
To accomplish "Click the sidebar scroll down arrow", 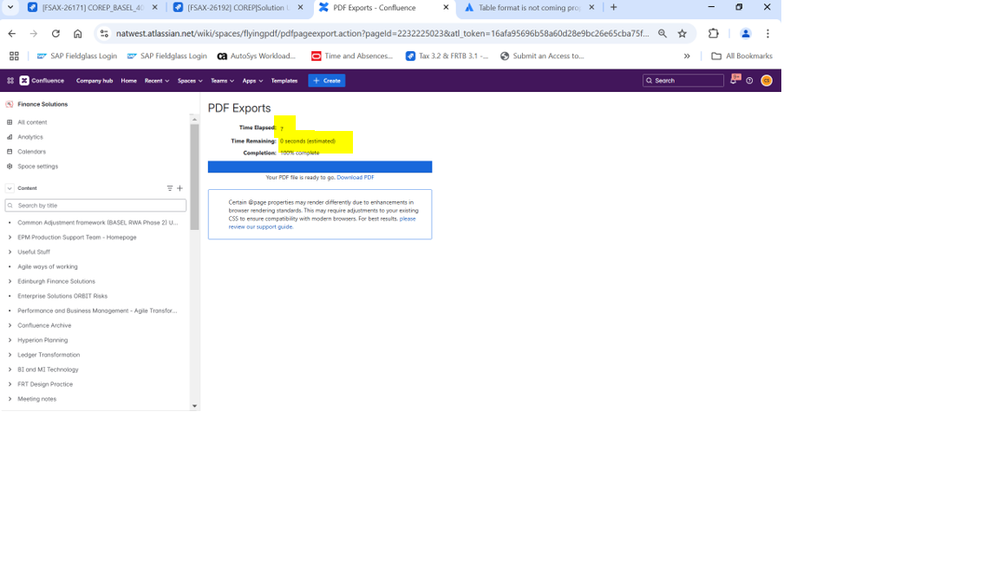I will pos(194,406).
